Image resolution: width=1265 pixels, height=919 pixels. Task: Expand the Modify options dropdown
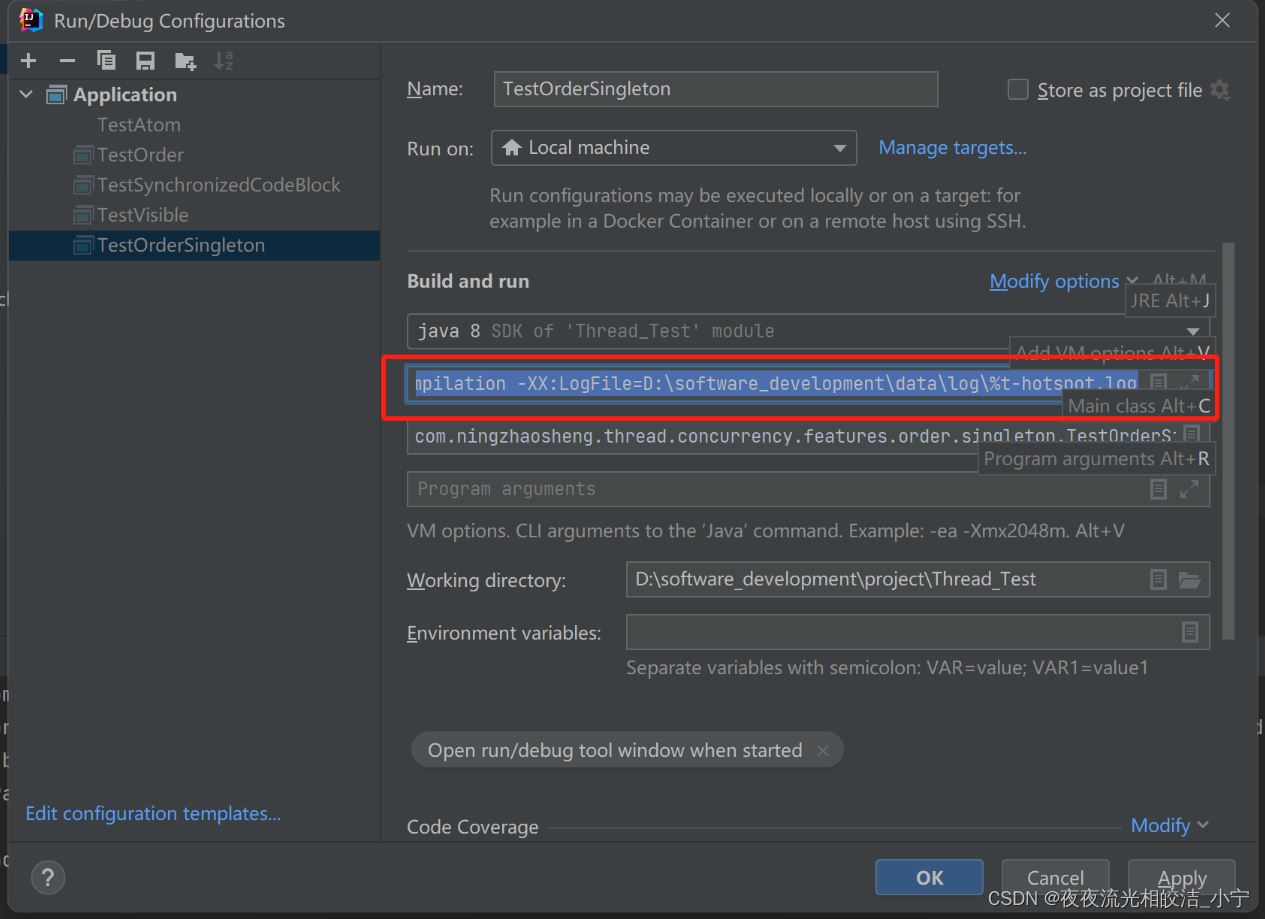pos(1063,282)
